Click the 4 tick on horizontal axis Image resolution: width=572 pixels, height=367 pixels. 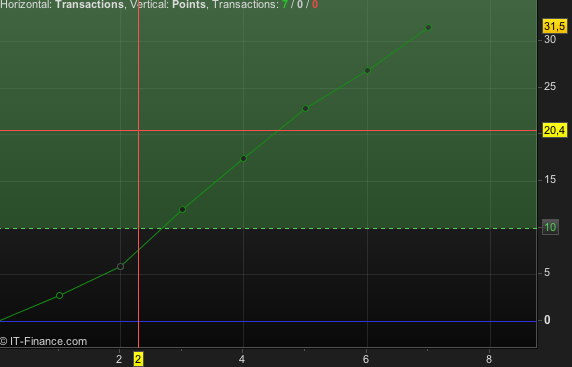click(x=242, y=360)
